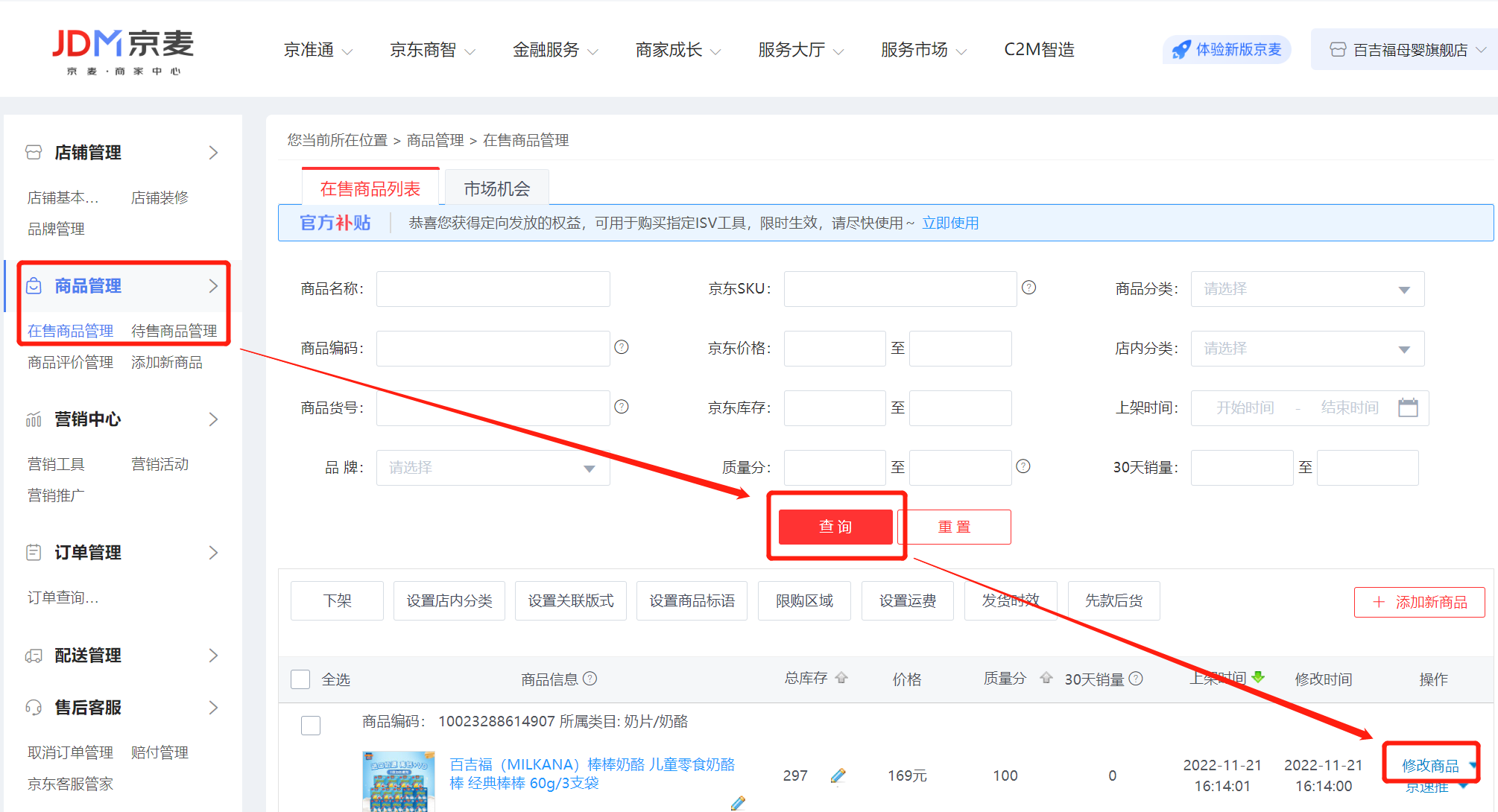This screenshot has height=812, width=1498.
Task: Sort by 总库存 arrow icon
Action: click(x=841, y=678)
